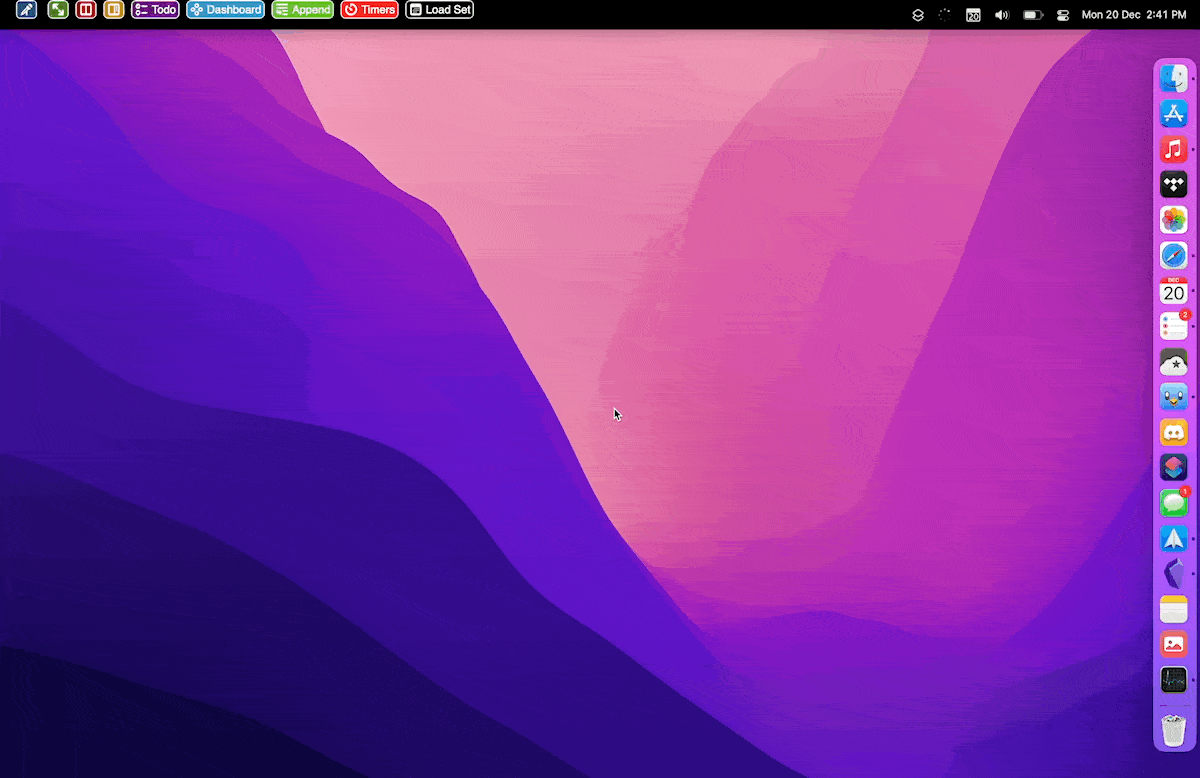Click the red split-columns icon in menu bar
The height and width of the screenshot is (778, 1200).
pos(86,10)
